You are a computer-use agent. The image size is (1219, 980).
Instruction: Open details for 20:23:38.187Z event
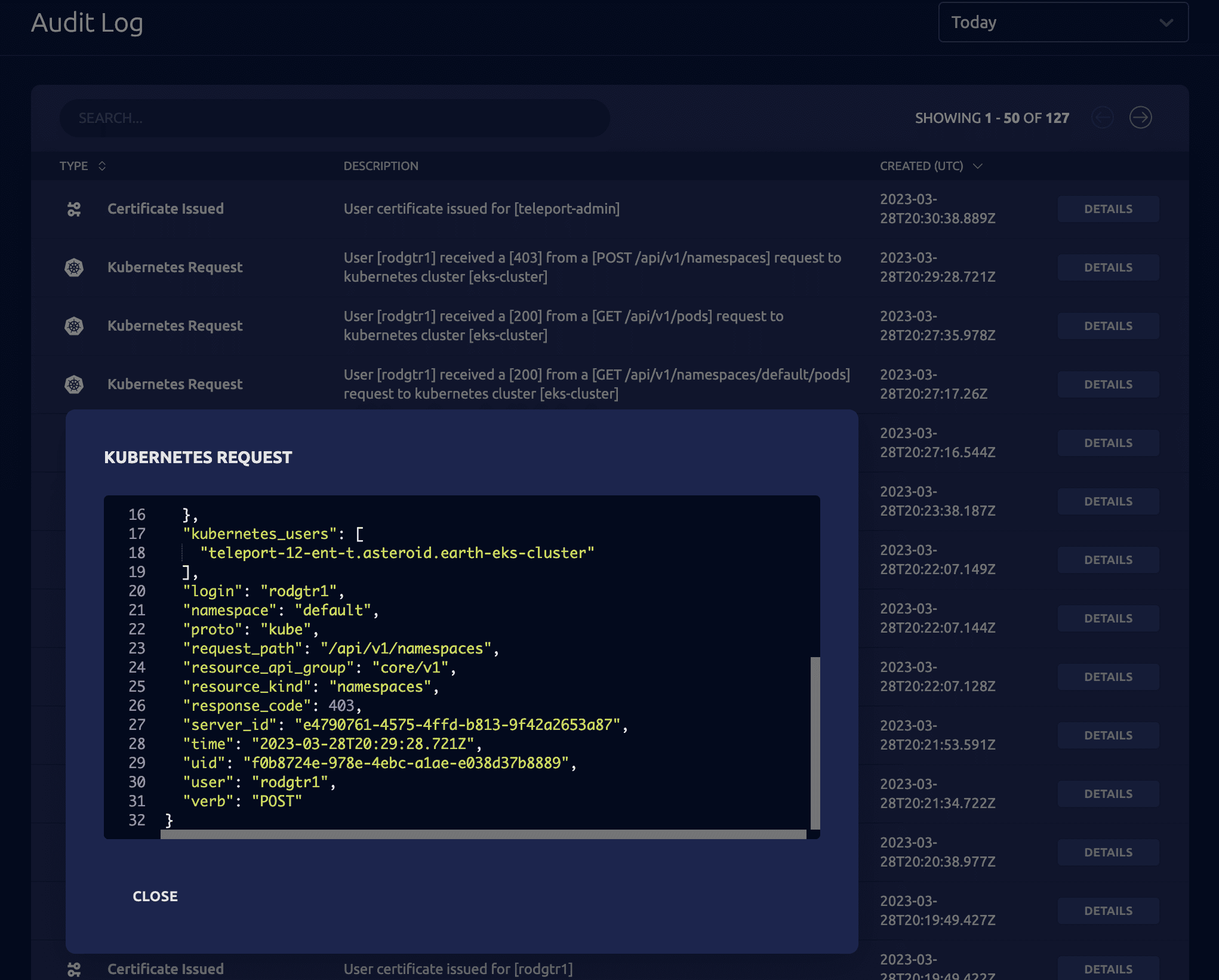(1108, 501)
